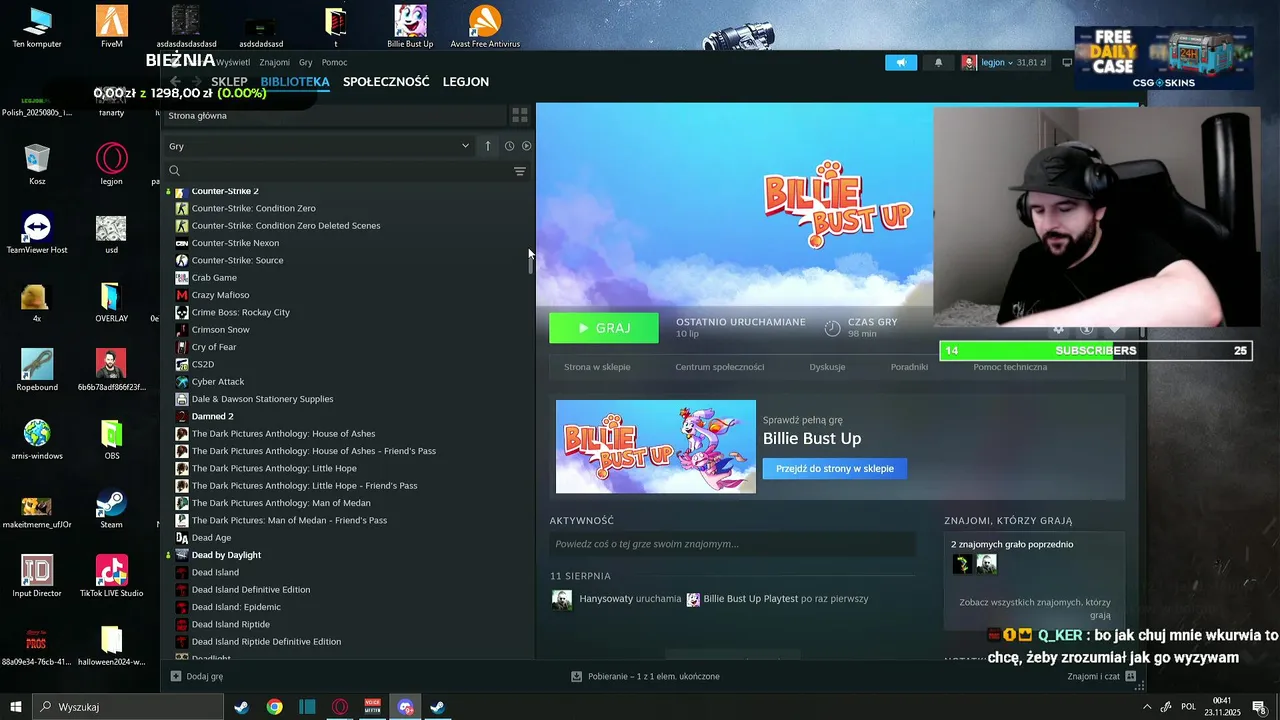Open the Gry category dropdown
The width and height of the screenshot is (1280, 720).
pos(319,146)
